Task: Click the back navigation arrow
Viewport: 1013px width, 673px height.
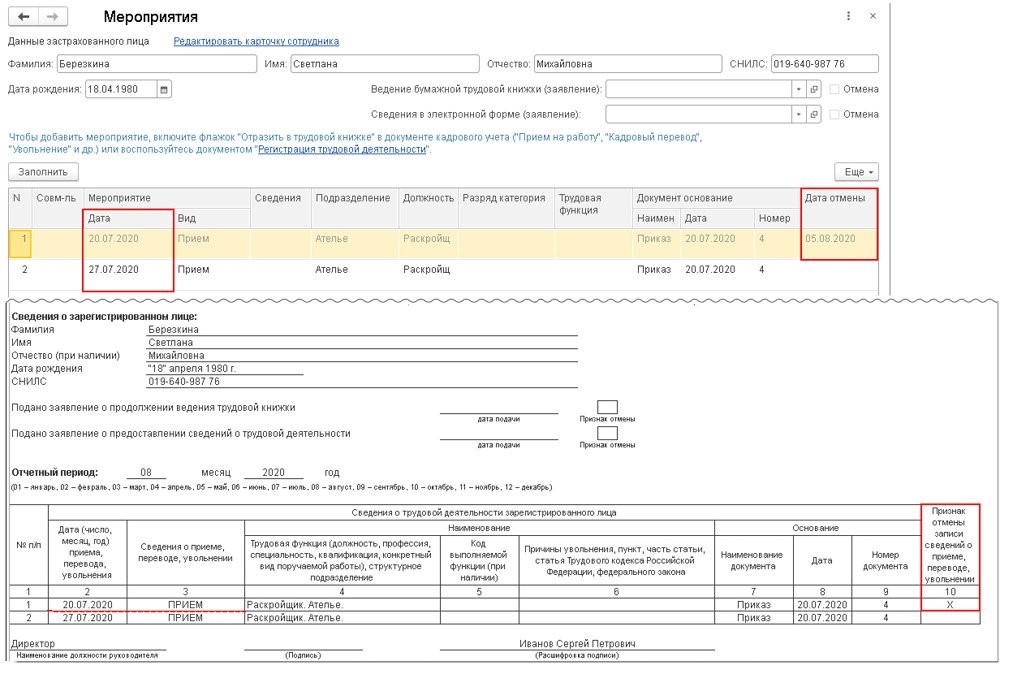Action: tap(24, 17)
